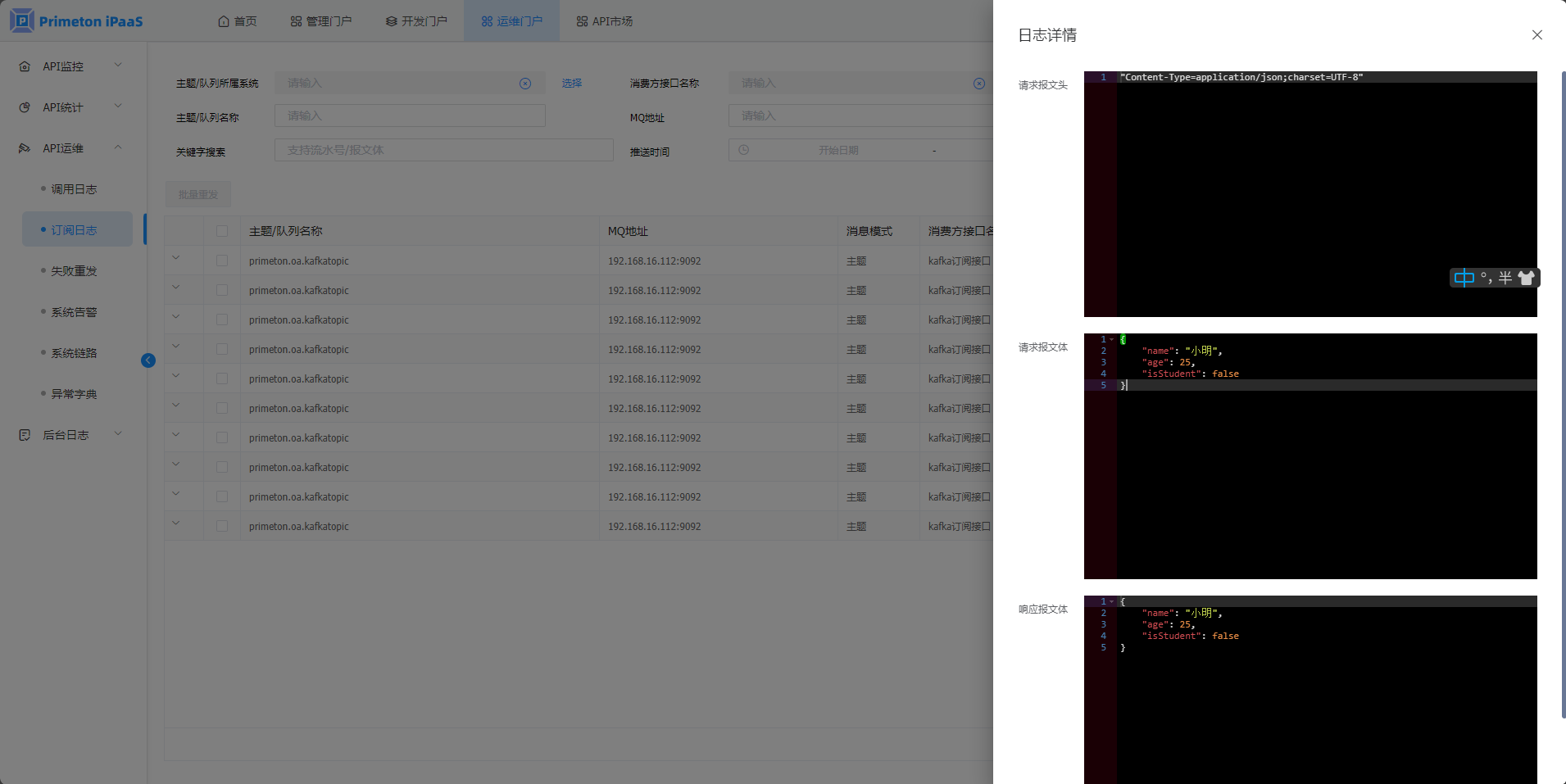Check the last primeton.oa.kafkatopic row checkbox
The width and height of the screenshot is (1566, 784).
[222, 526]
